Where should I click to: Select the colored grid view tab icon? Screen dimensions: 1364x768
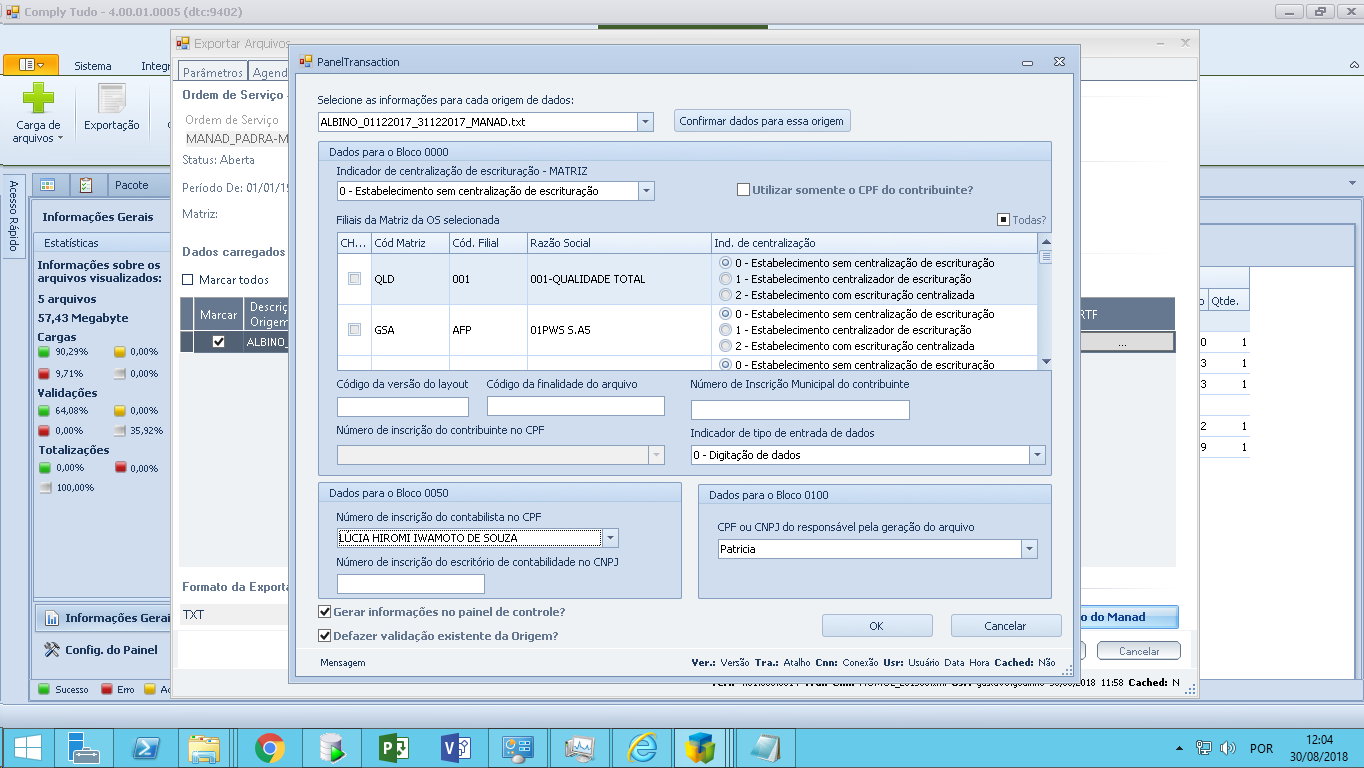point(49,185)
